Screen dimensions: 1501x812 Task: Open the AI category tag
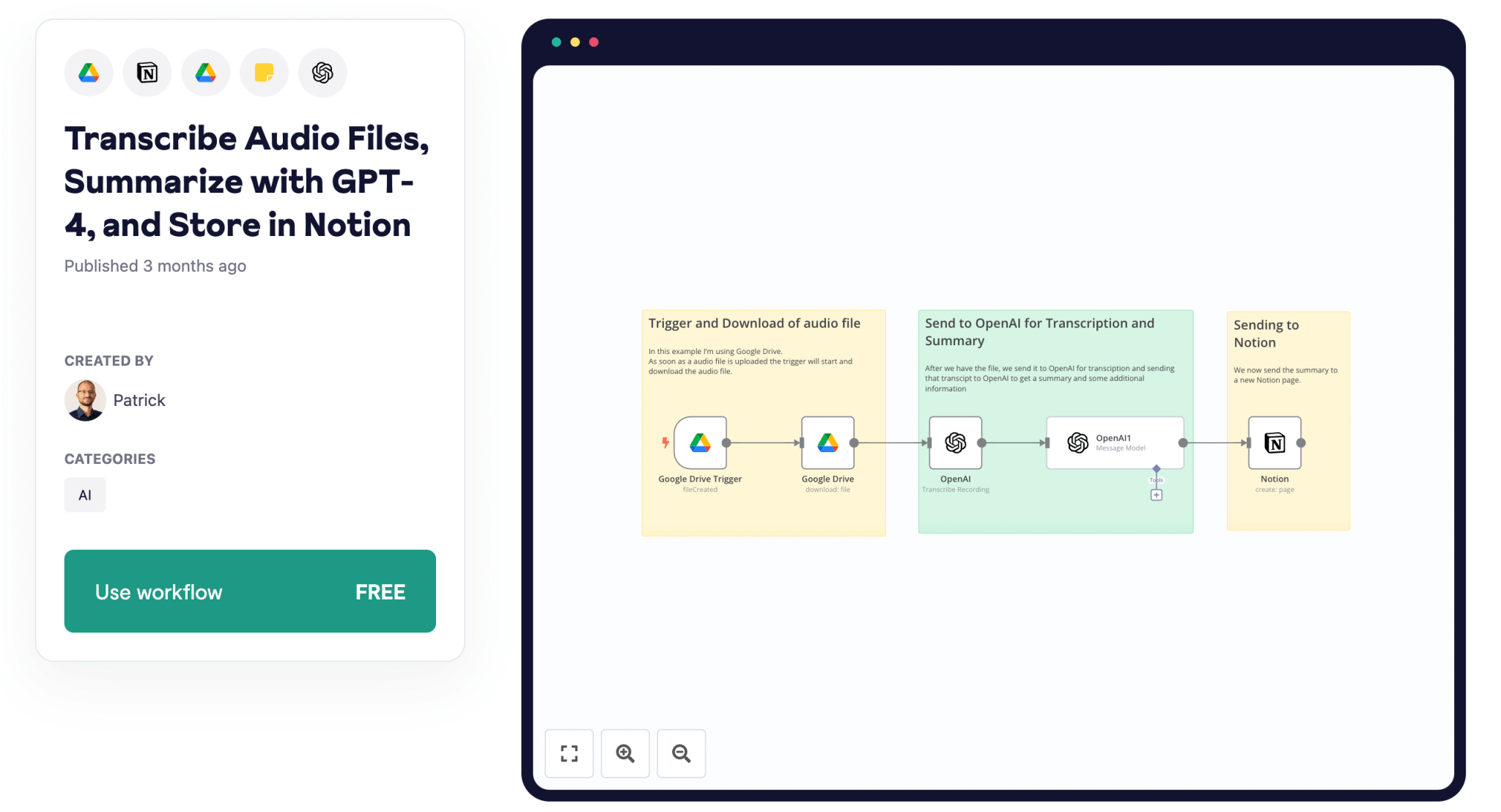tap(84, 495)
